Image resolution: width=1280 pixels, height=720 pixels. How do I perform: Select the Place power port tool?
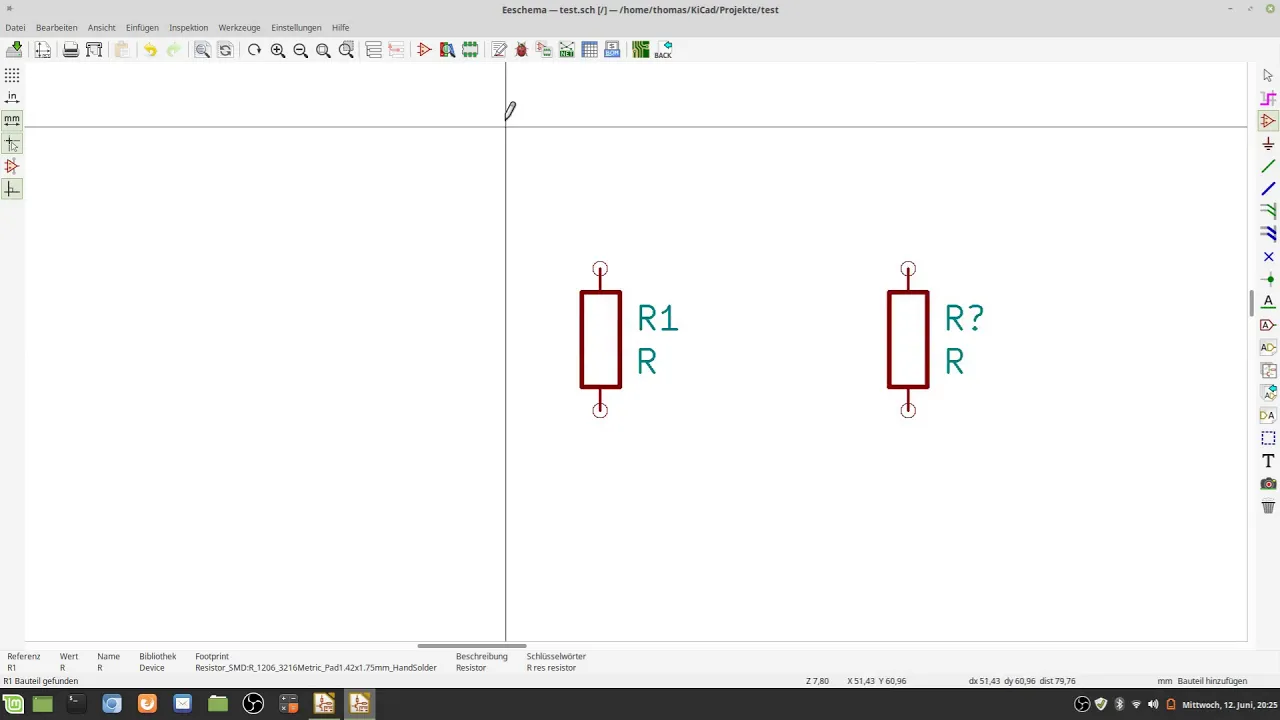[x=1268, y=144]
